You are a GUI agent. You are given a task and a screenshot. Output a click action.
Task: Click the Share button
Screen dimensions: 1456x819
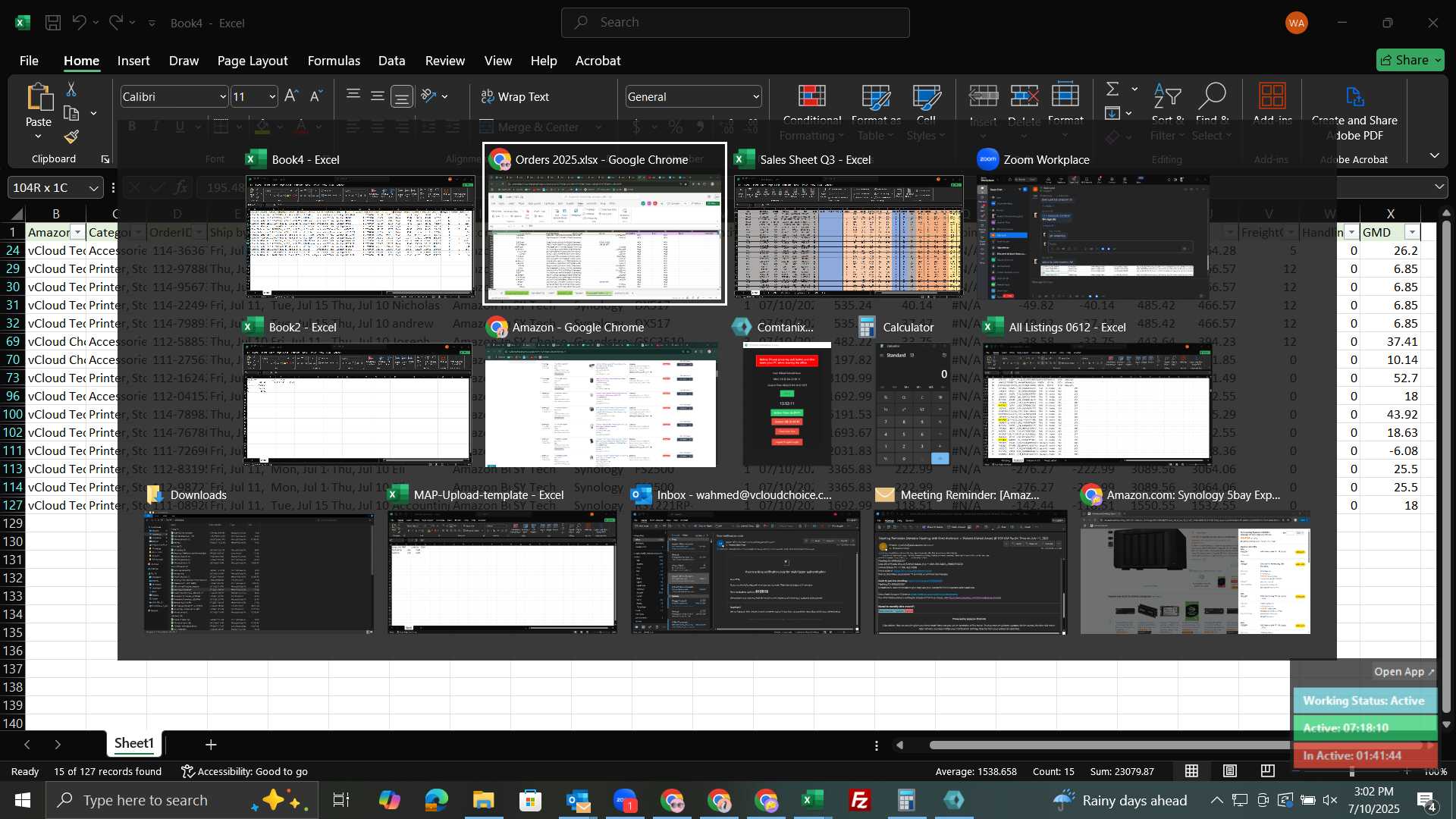[1410, 60]
